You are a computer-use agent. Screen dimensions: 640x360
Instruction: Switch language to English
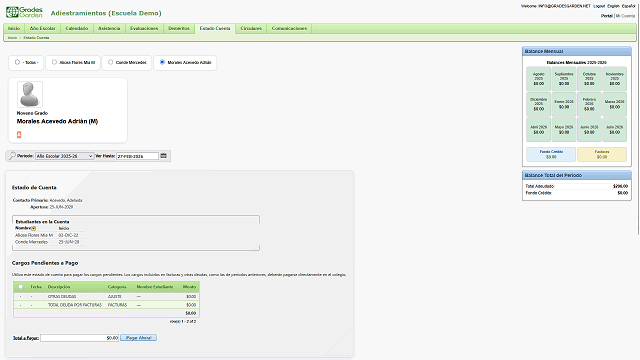coord(613,6)
